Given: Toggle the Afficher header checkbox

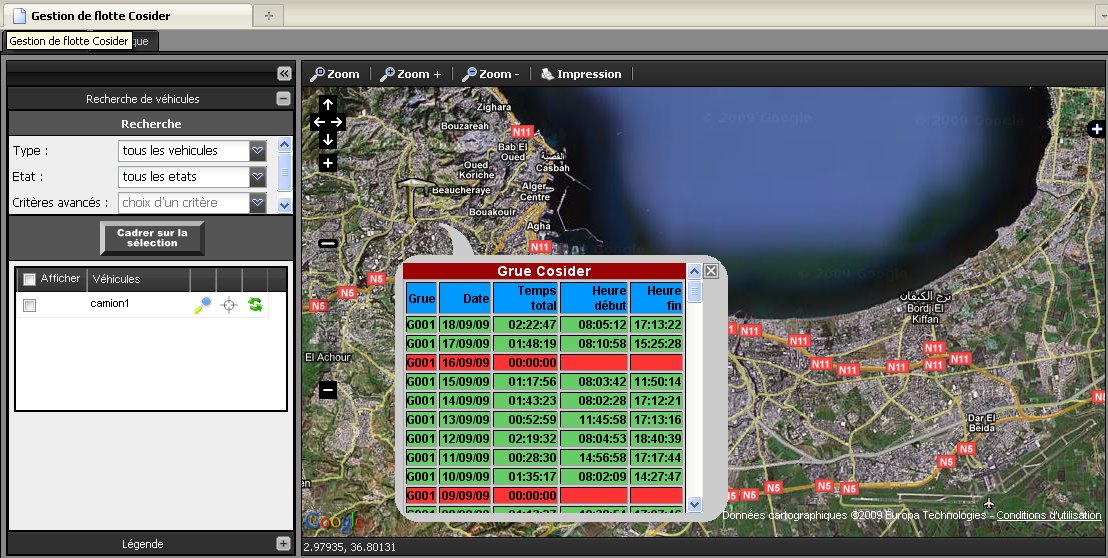Looking at the screenshot, I should pyautogui.click(x=29, y=279).
